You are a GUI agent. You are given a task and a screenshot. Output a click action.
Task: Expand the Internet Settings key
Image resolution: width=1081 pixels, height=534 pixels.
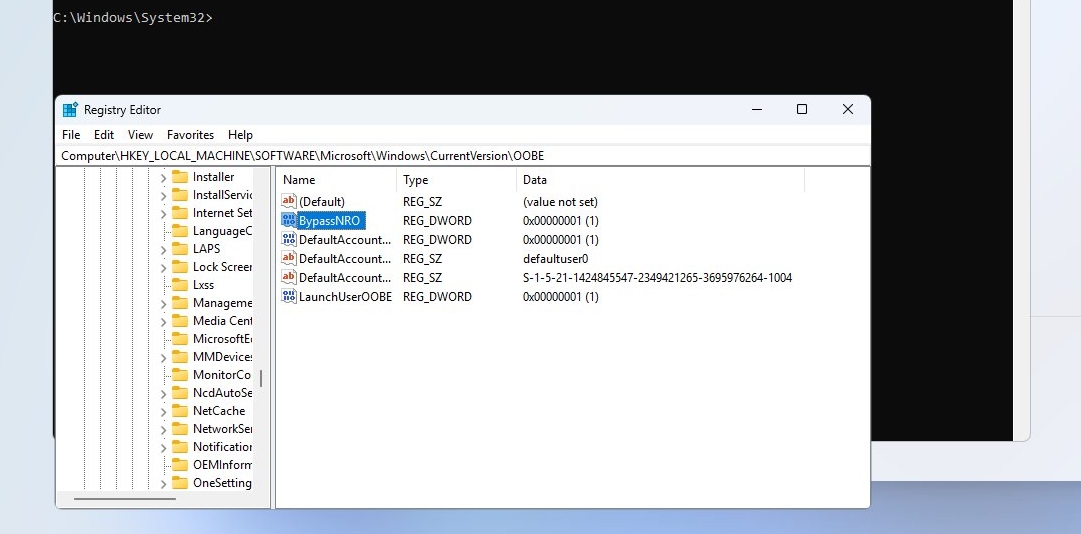163,214
